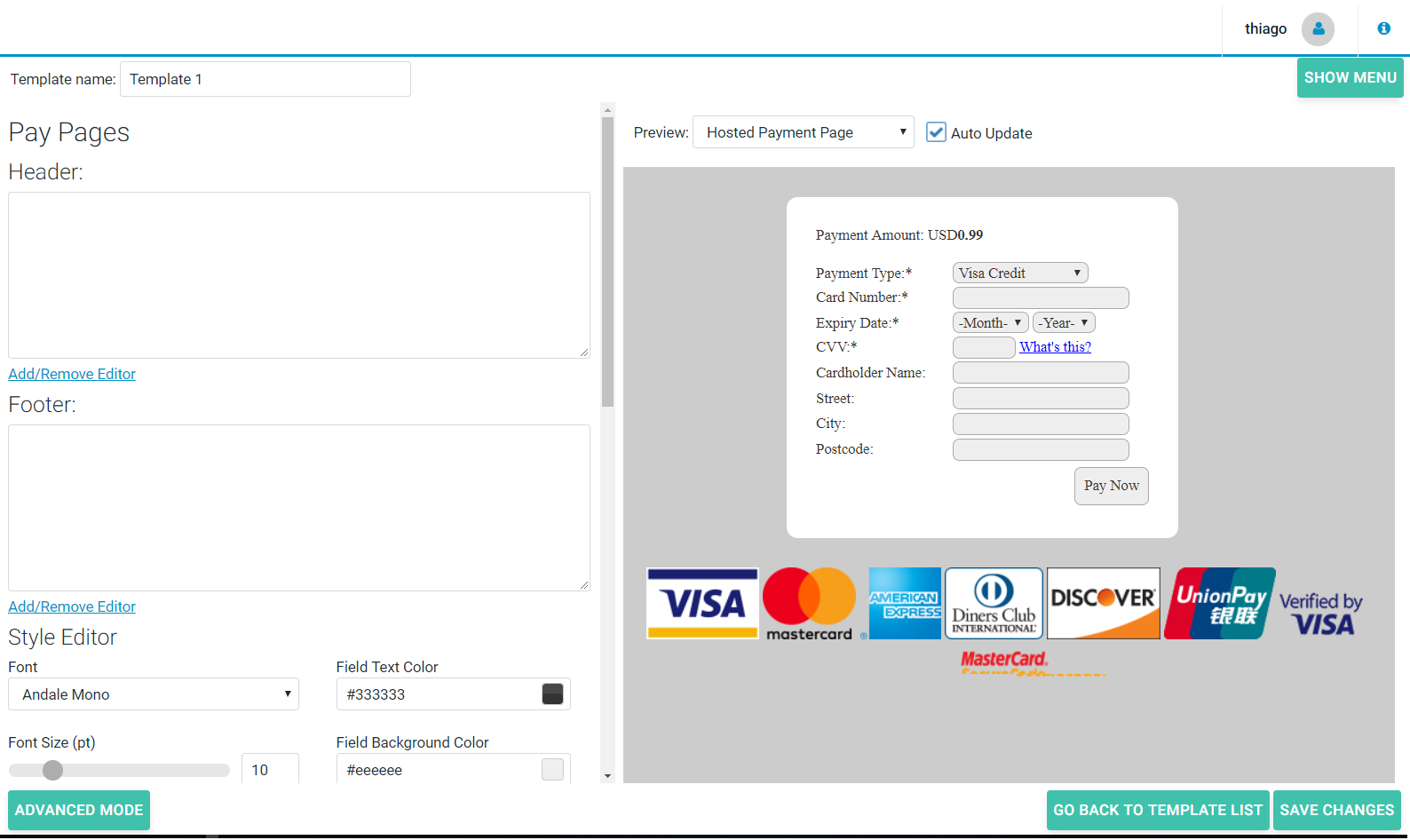
Task: Expand the Font dropdown showing Andale Mono
Action: [154, 694]
